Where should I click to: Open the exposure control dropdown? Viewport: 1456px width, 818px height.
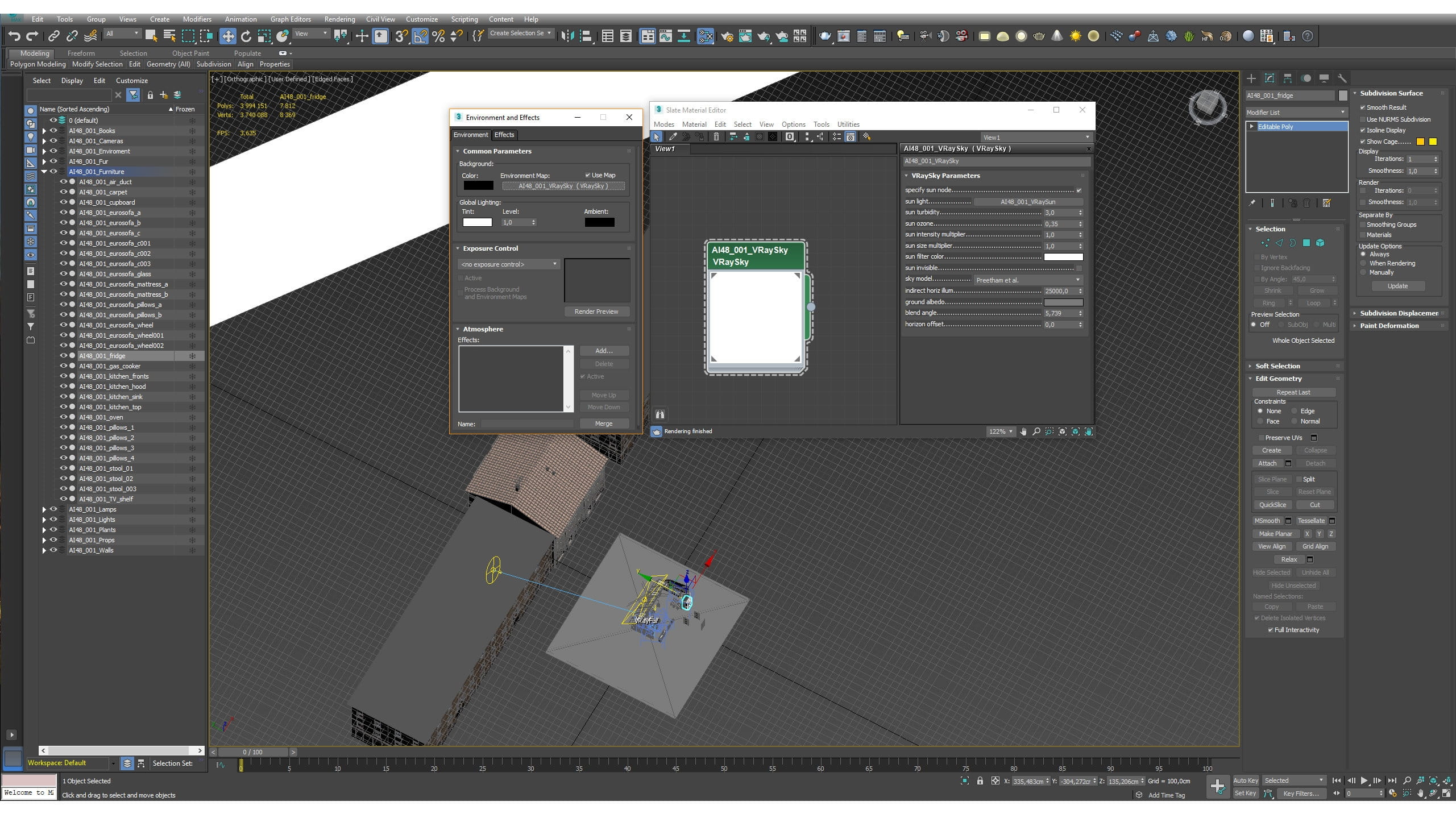pos(509,264)
